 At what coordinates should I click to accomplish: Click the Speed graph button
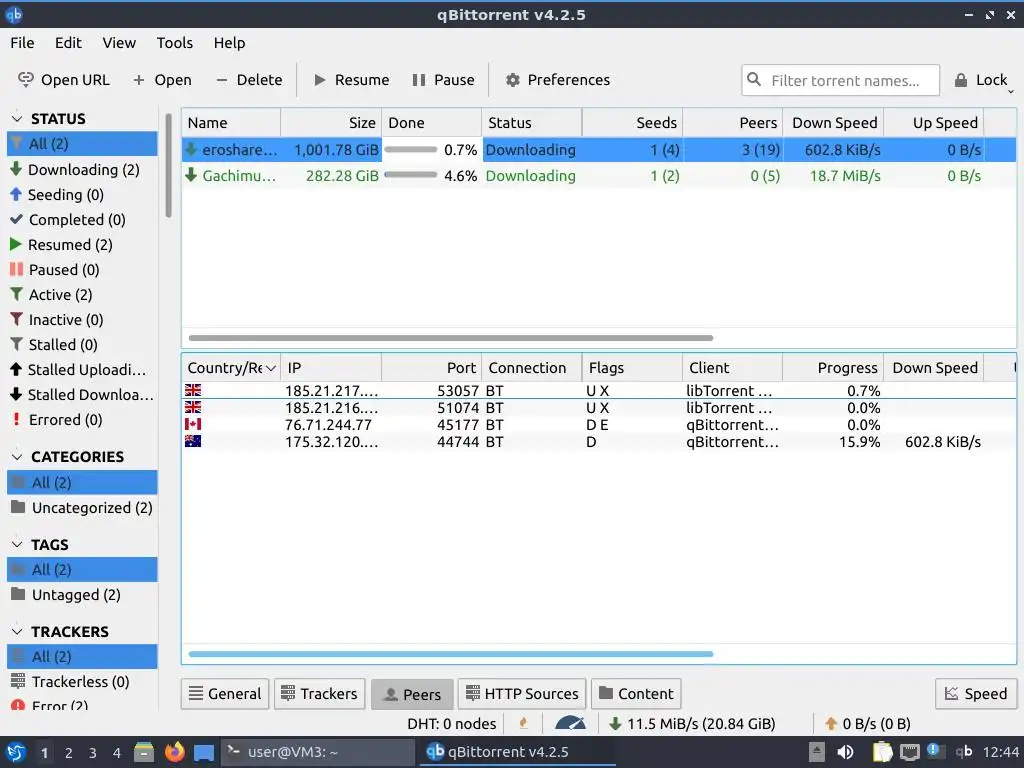click(x=976, y=694)
